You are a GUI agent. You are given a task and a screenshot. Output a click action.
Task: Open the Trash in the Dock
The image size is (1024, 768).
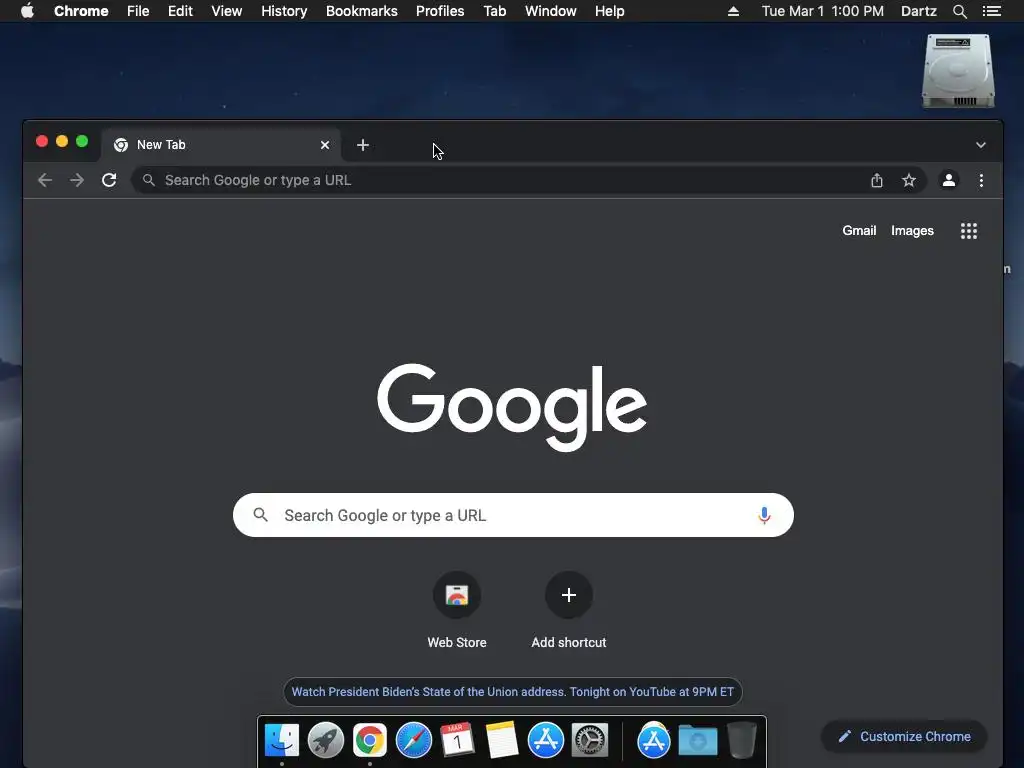coord(741,740)
